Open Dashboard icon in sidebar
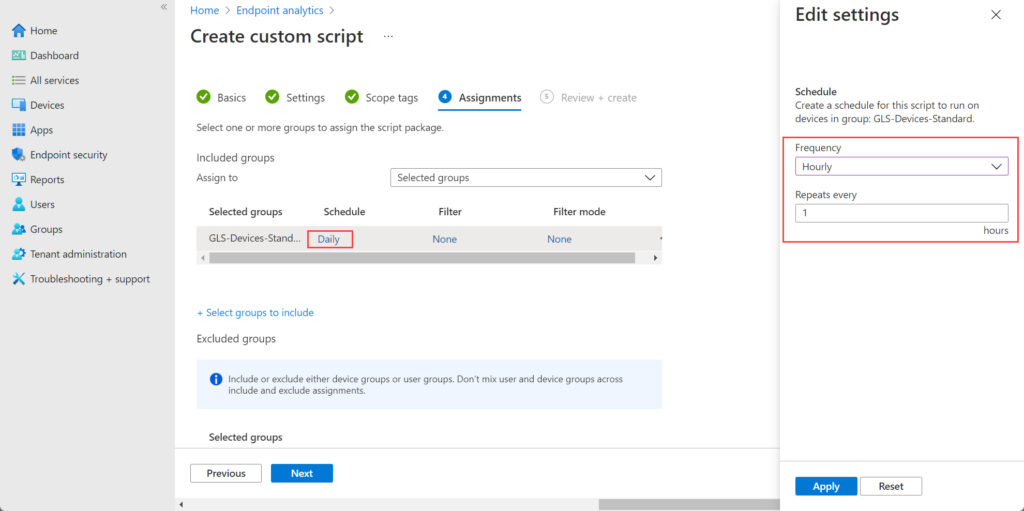The width and height of the screenshot is (1024, 511). click(18, 56)
